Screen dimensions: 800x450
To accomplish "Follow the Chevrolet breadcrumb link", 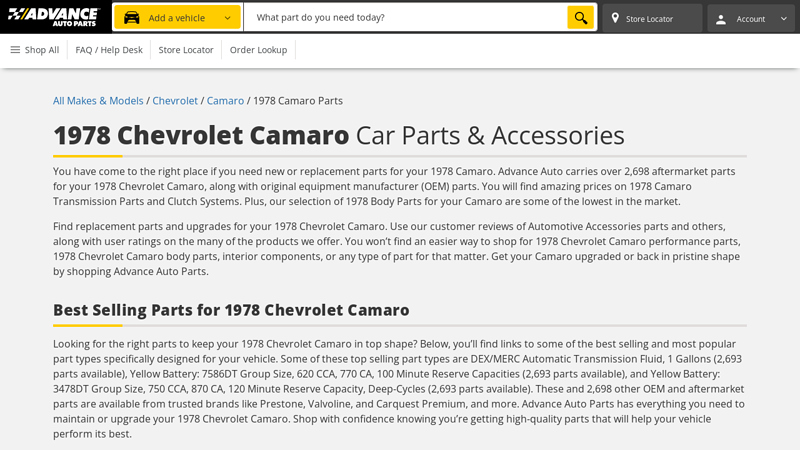I will (x=175, y=101).
